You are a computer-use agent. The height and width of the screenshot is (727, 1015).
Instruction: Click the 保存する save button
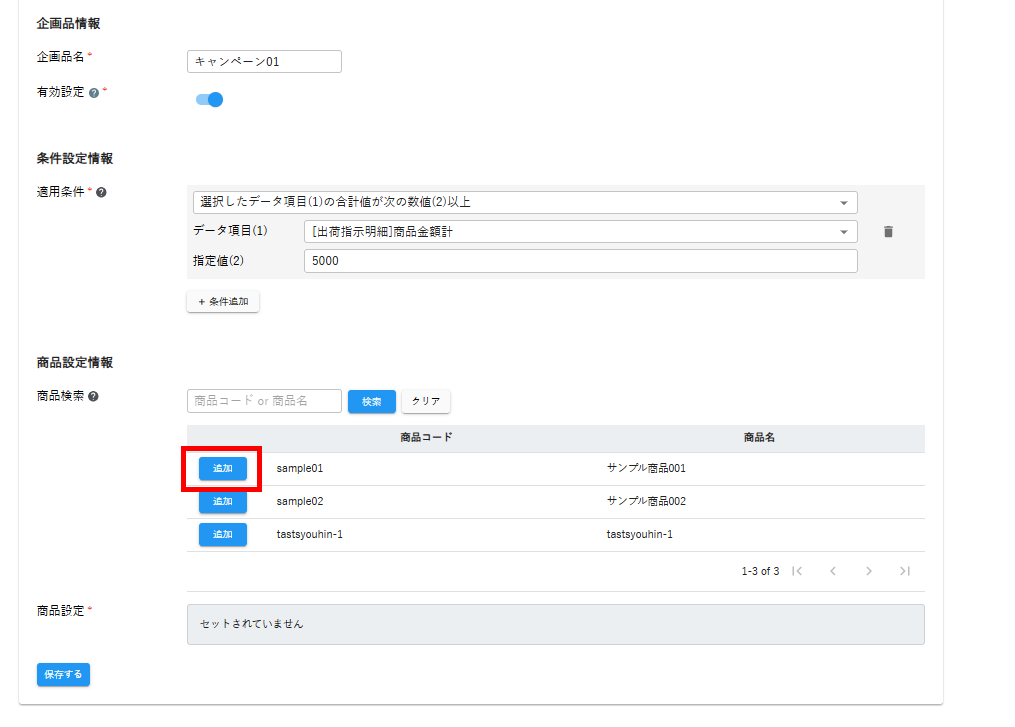[63, 675]
